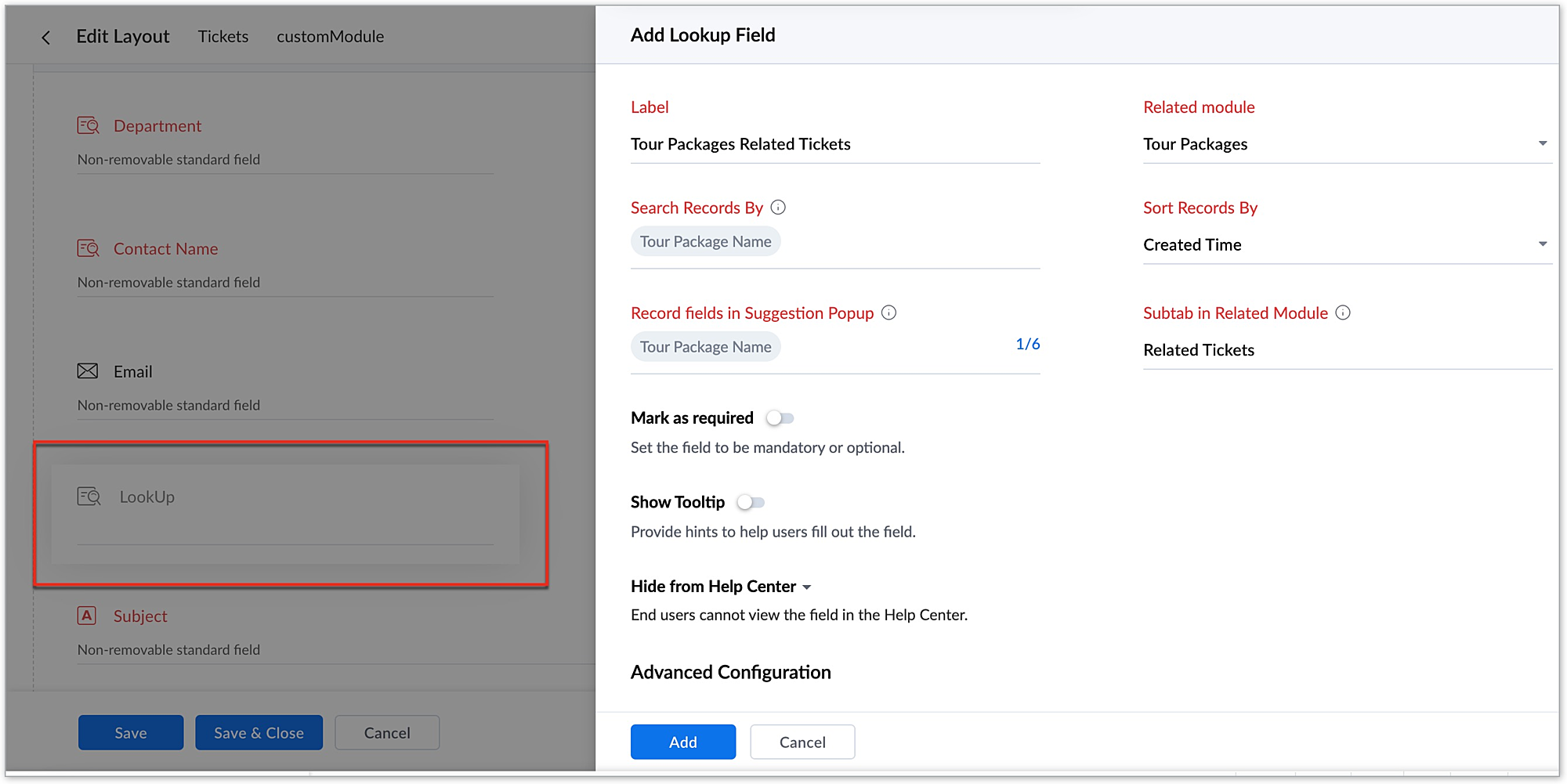Viewport: 1567px width, 784px height.
Task: Turn on the Show Tooltip toggle
Action: tap(751, 502)
